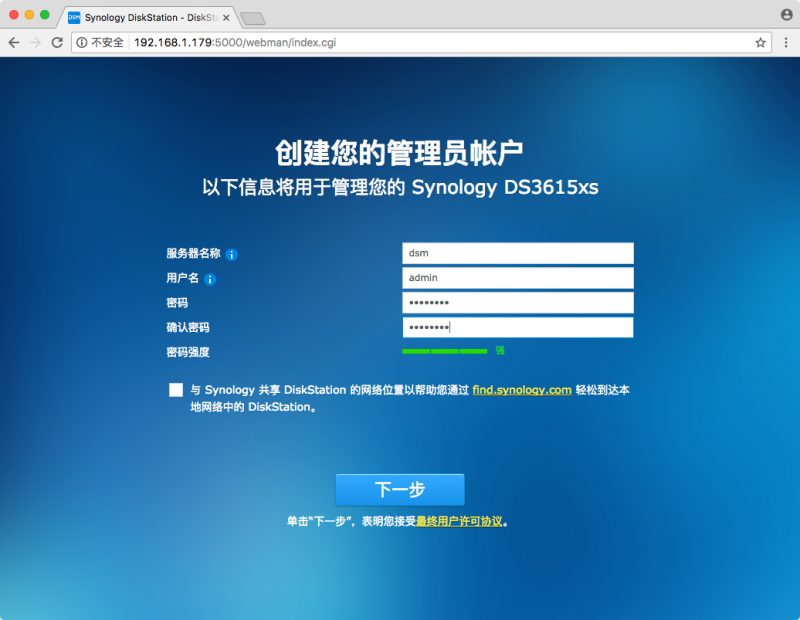Click the server name info icon

pos(232,255)
